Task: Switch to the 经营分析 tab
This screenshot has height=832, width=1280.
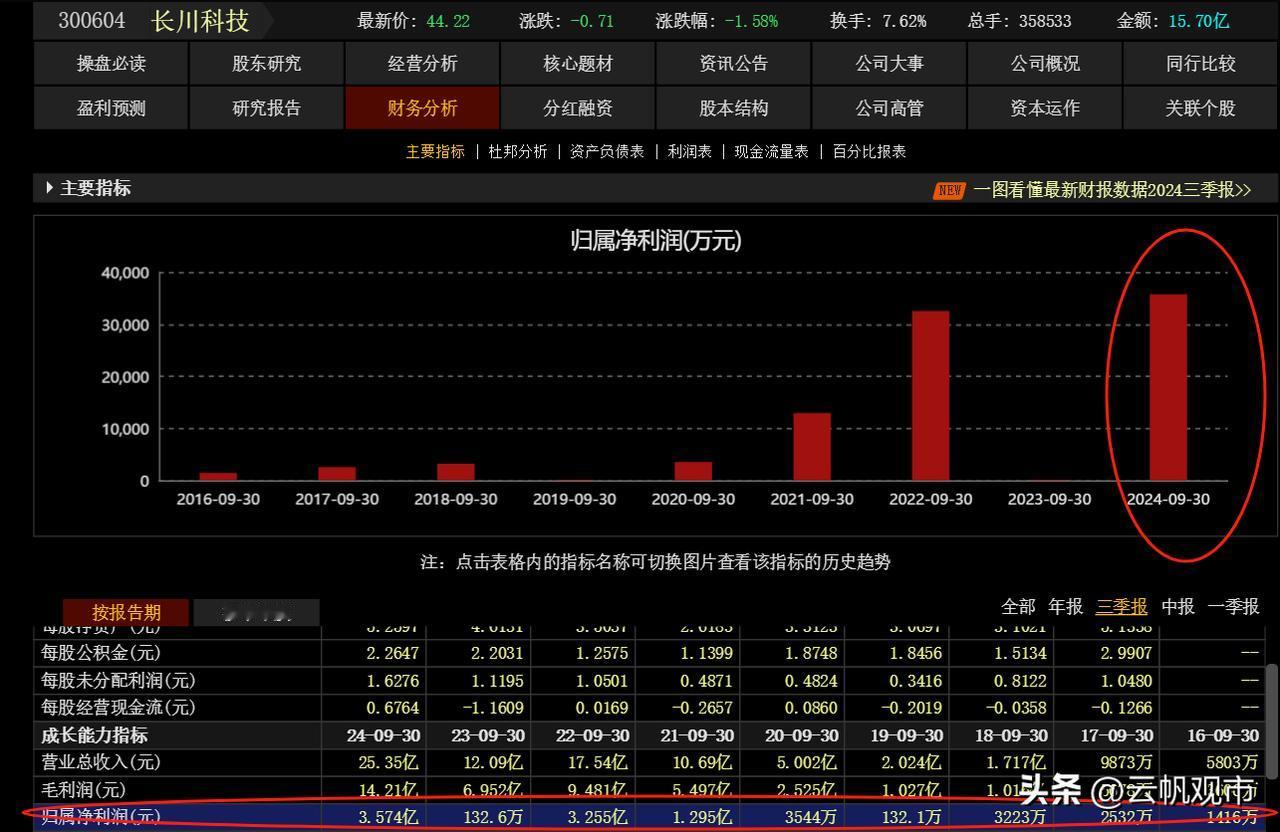Action: tap(422, 63)
